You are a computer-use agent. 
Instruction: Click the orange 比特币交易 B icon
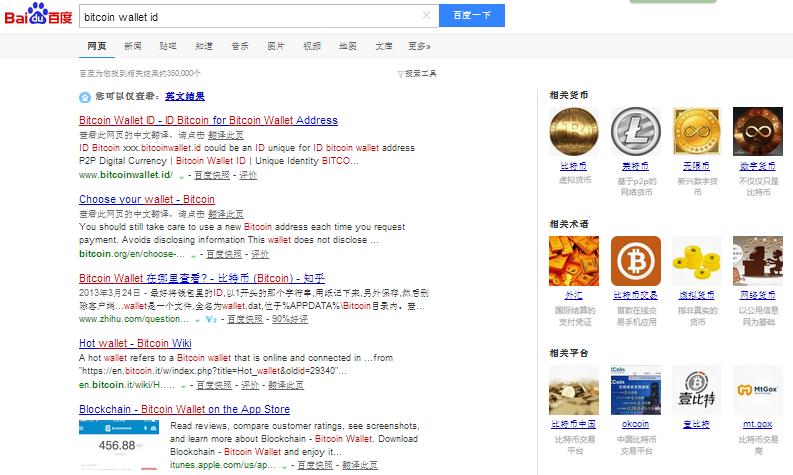636,261
